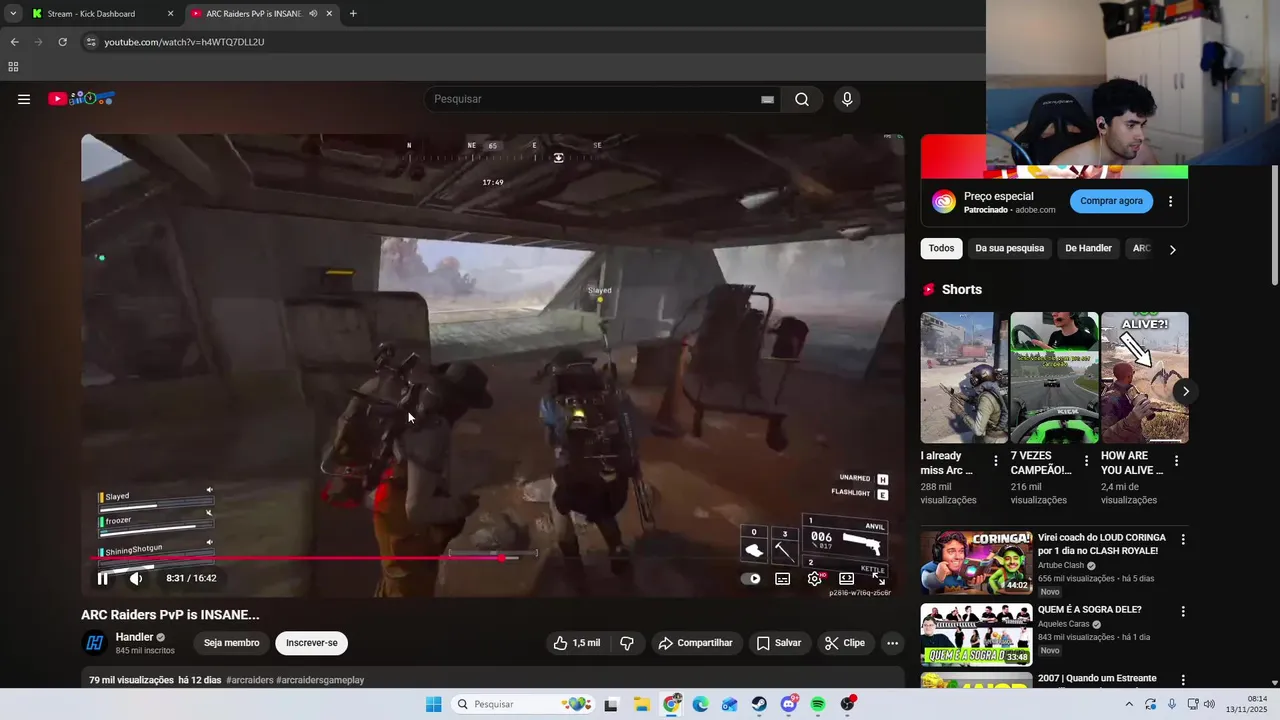Screen dimensions: 1280x720
Task: Mute the ARC Raiders tab audio
Action: [313, 14]
